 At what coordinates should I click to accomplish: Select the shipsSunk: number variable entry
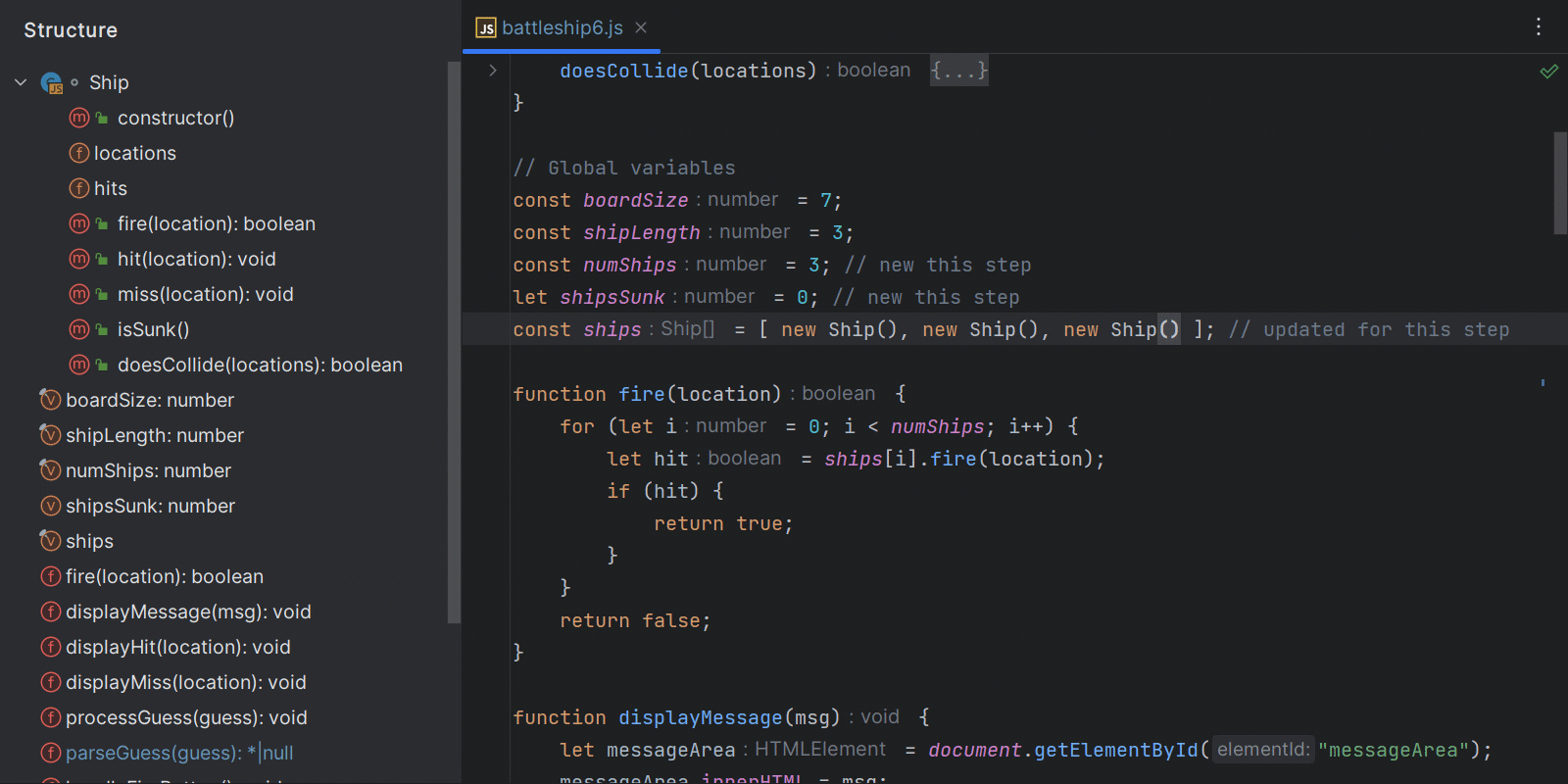150,506
